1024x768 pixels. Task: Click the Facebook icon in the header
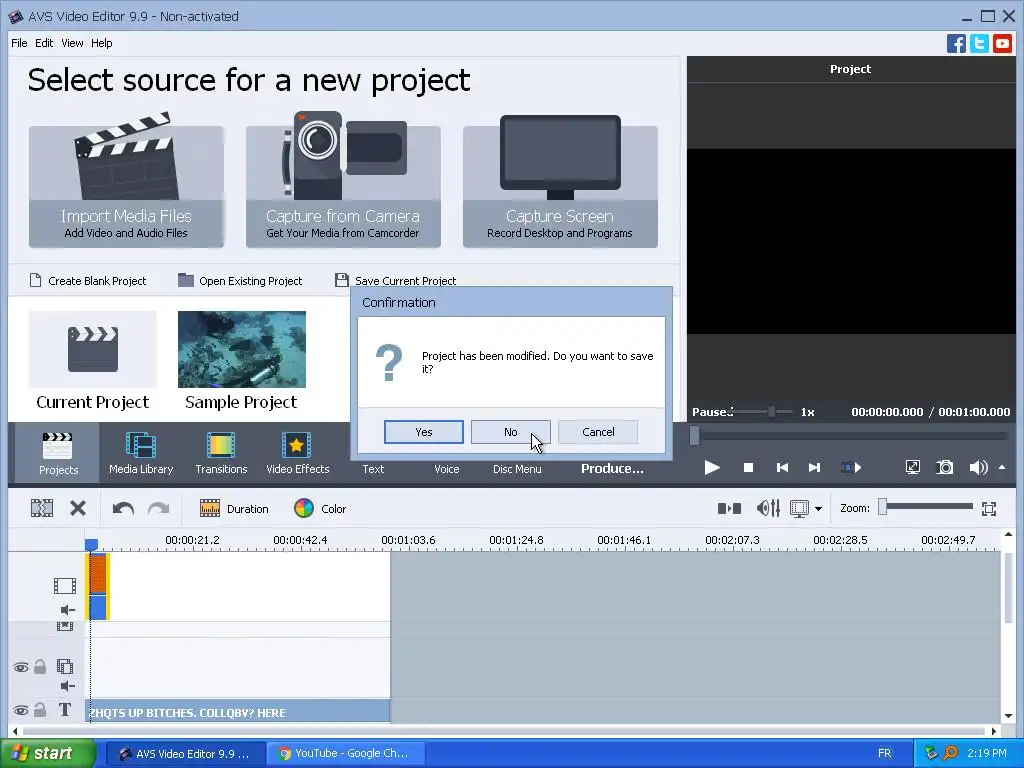tap(956, 44)
